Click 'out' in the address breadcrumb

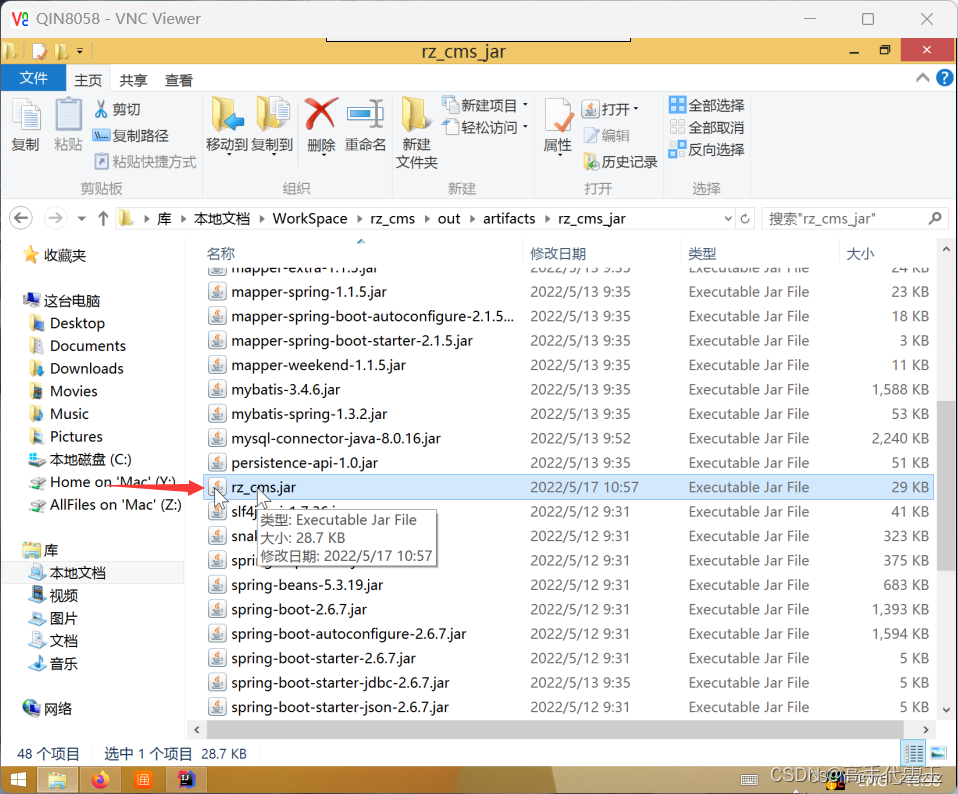click(x=449, y=219)
